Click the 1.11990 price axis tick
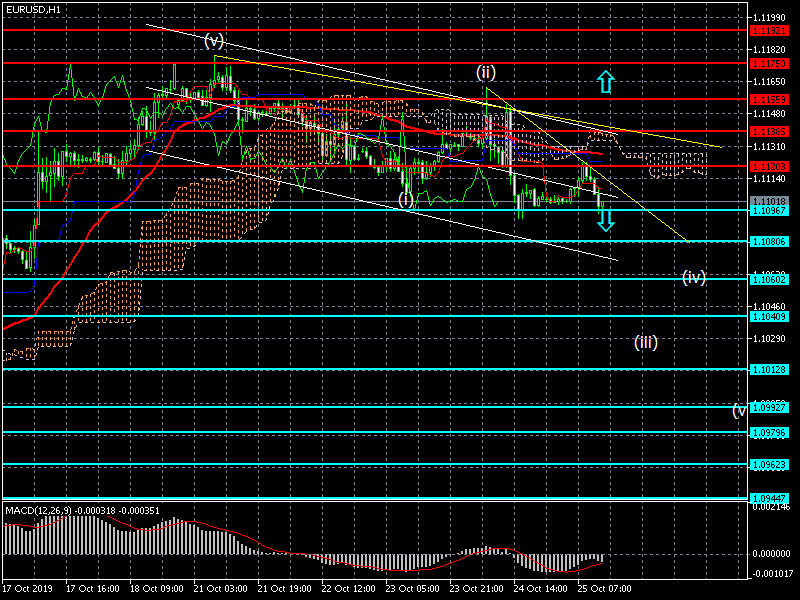Image resolution: width=800 pixels, height=600 pixels. [x=769, y=18]
